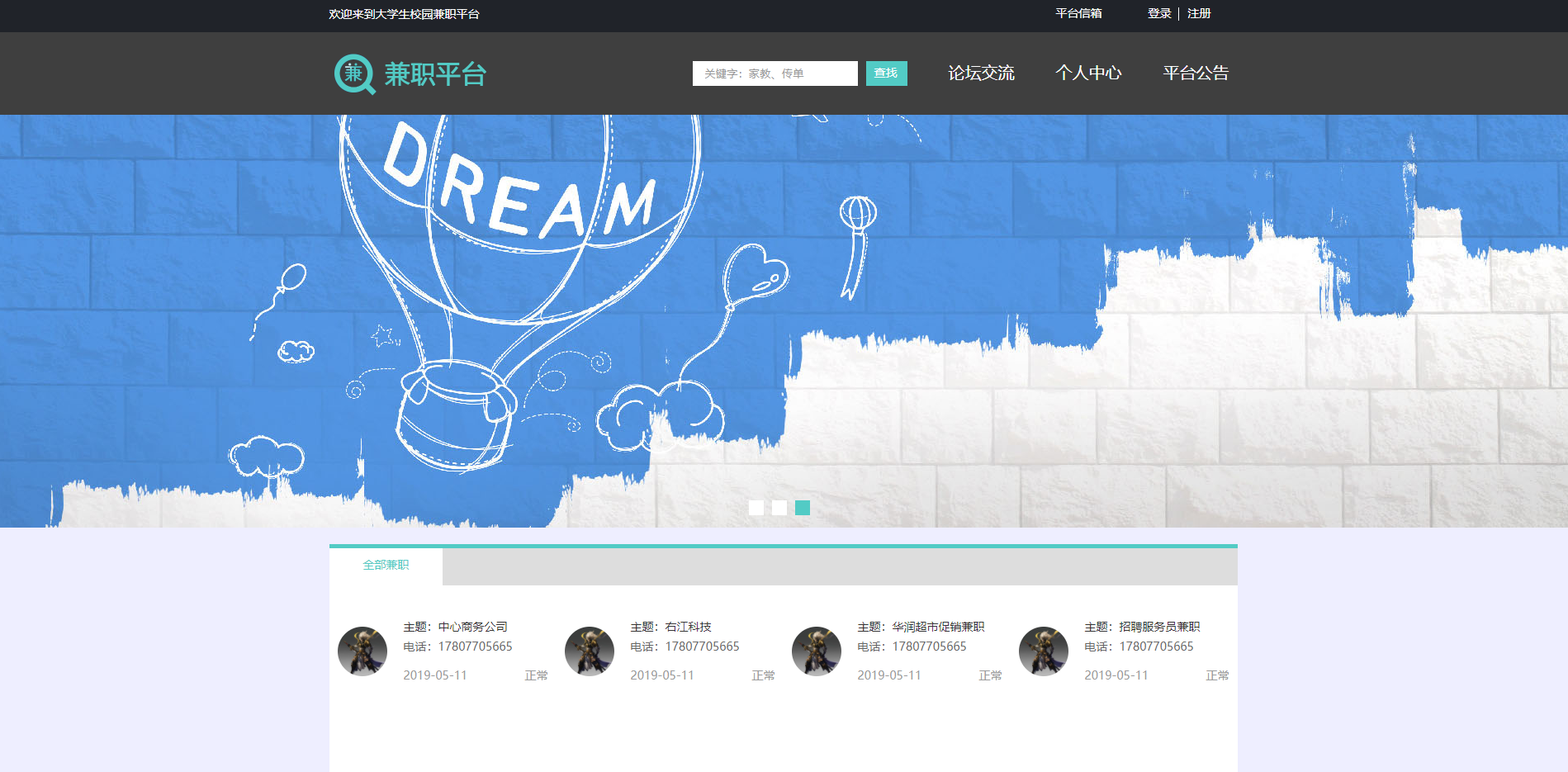Click date 2019-05-11 of 招聘服务员兼职 listing
This screenshot has width=1568, height=772.
tap(1116, 675)
